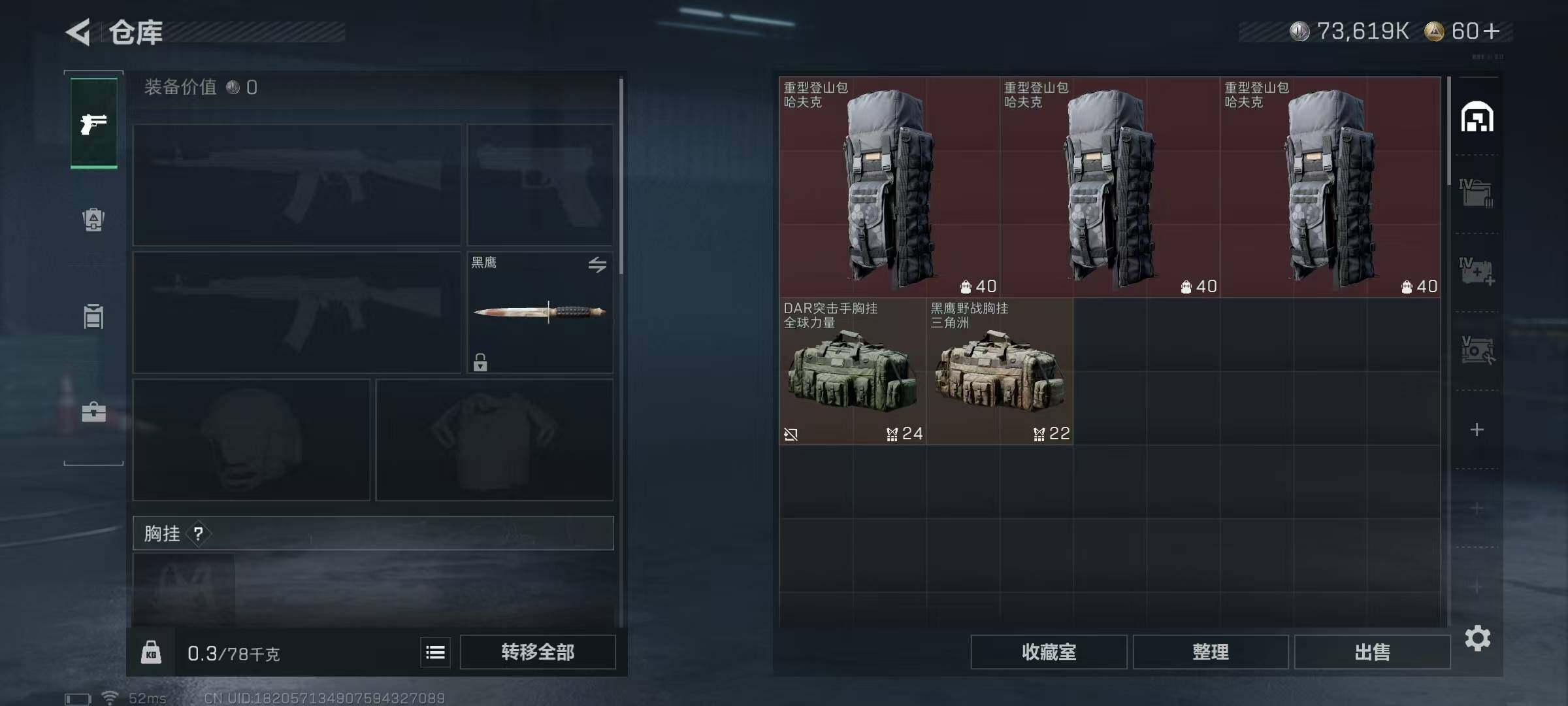The height and width of the screenshot is (706, 1568).
Task: Click 整理 to sort the stash
Action: tap(1211, 652)
